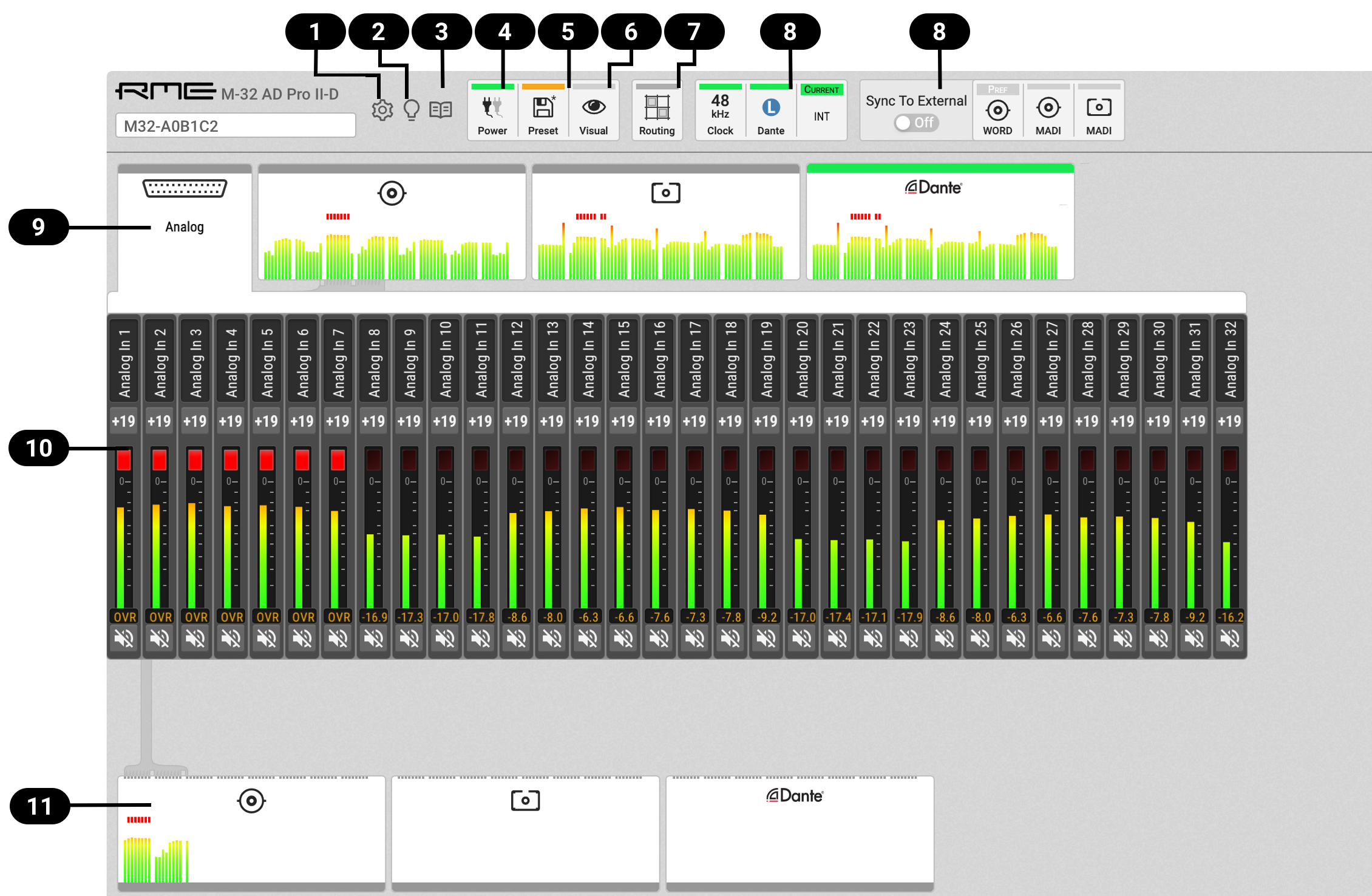Mute Analog In 30 channel

(x=1159, y=639)
